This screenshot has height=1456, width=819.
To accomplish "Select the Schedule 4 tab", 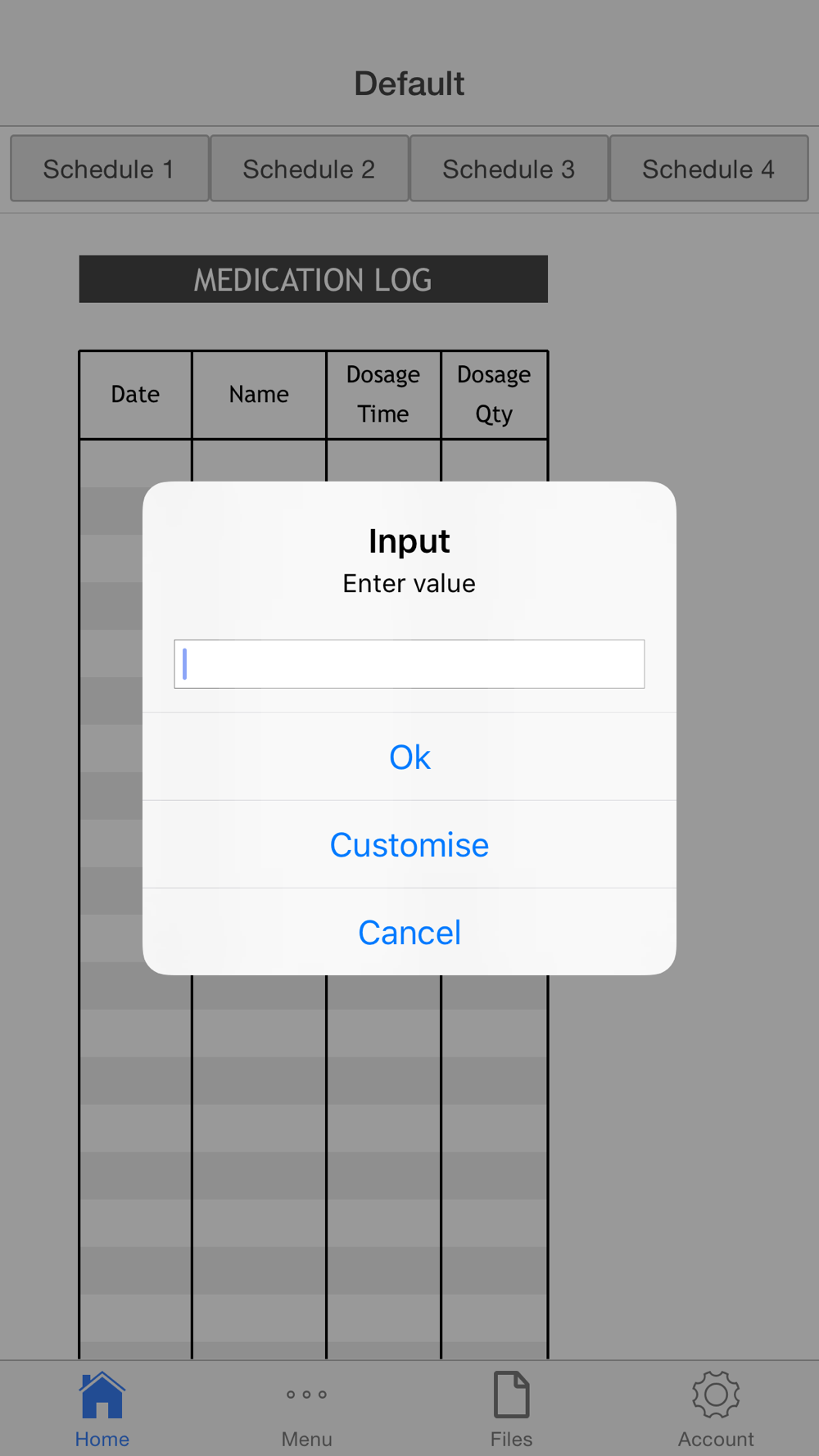I will click(708, 169).
